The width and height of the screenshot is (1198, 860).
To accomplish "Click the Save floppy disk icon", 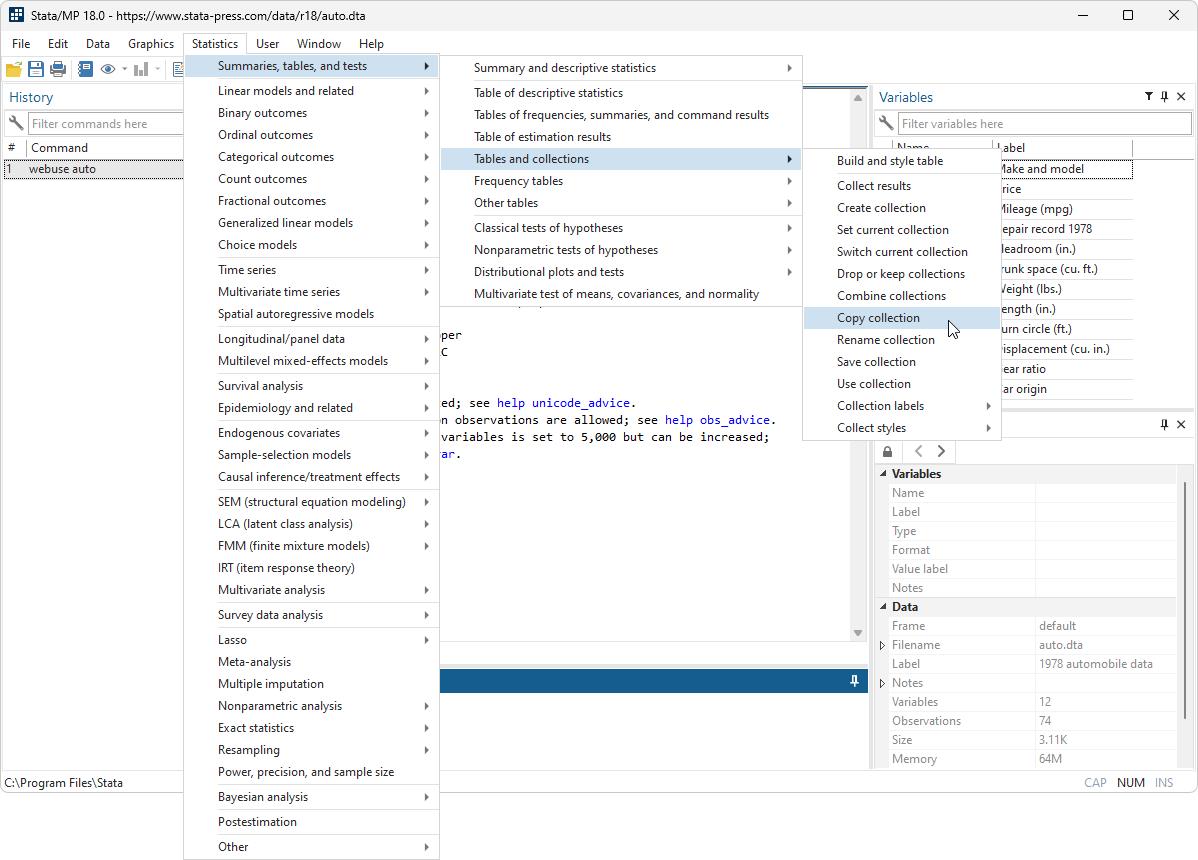I will 36,70.
